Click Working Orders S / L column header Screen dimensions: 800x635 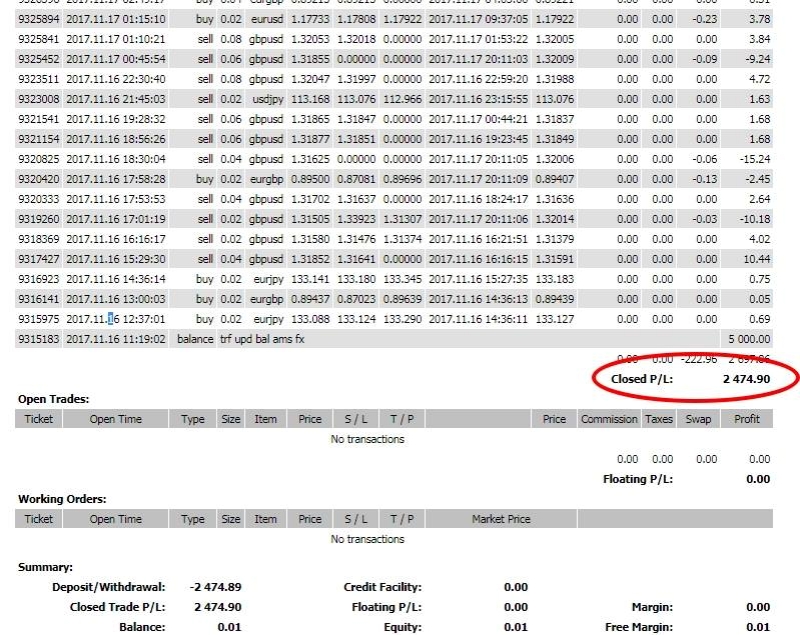point(356,519)
